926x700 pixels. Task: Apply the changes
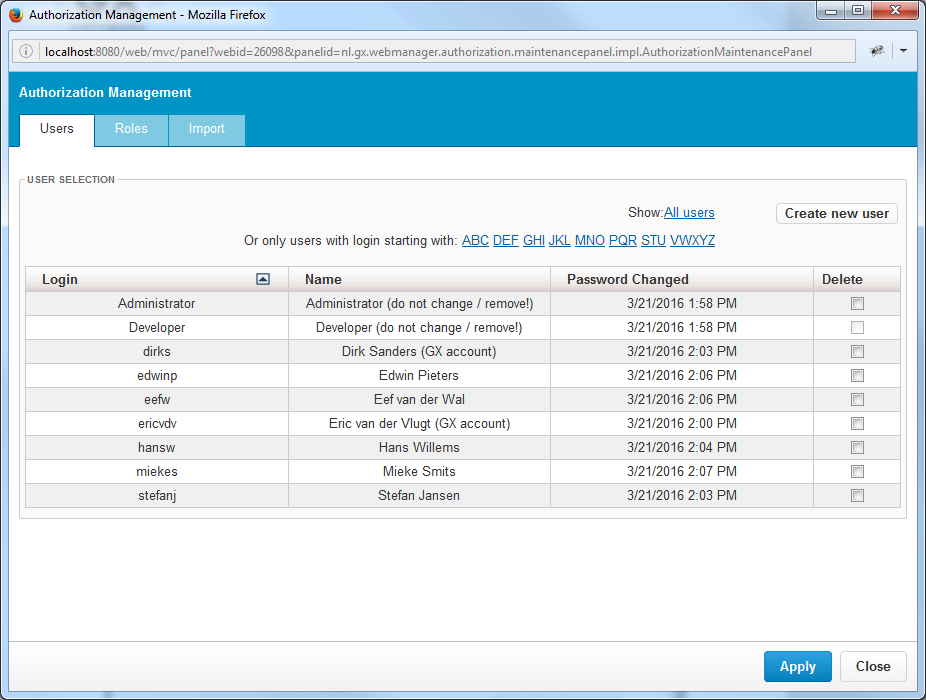tap(797, 666)
